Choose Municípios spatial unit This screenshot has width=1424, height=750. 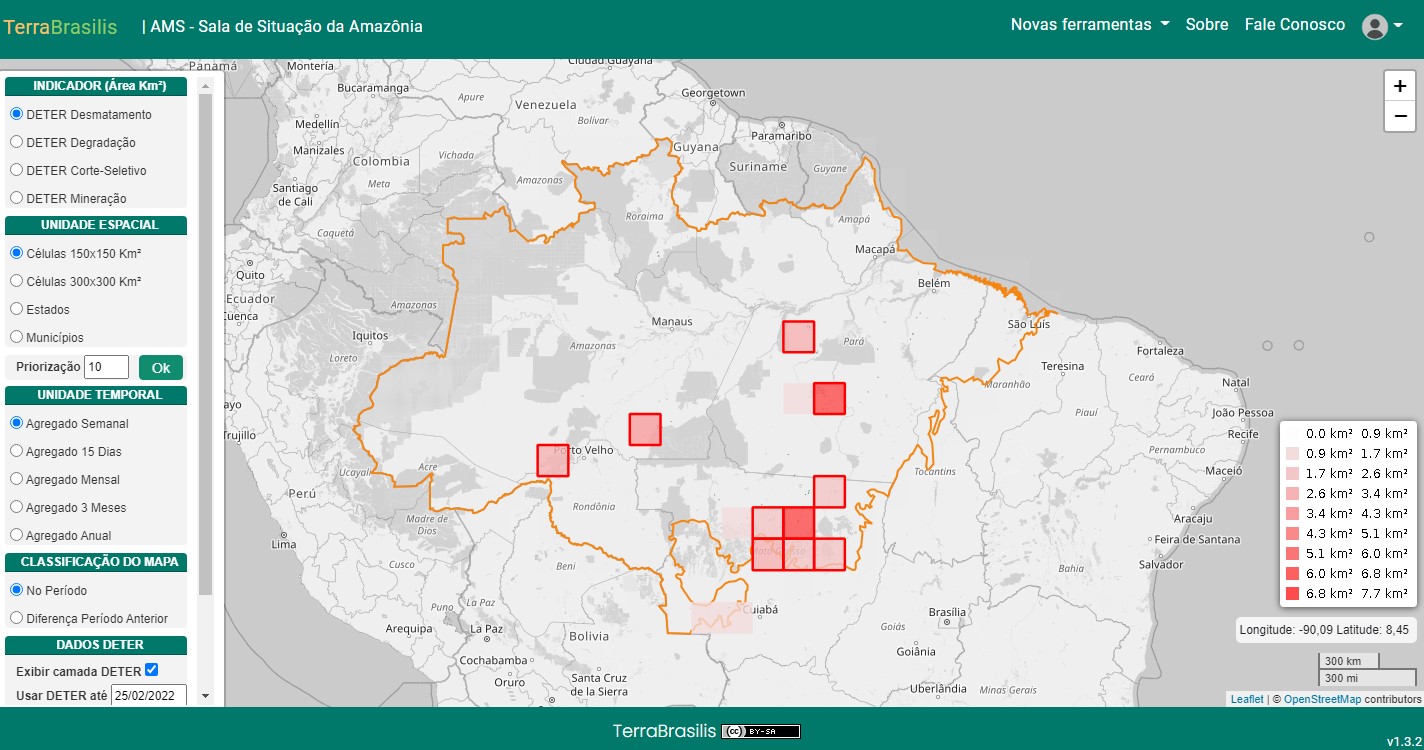[47, 338]
